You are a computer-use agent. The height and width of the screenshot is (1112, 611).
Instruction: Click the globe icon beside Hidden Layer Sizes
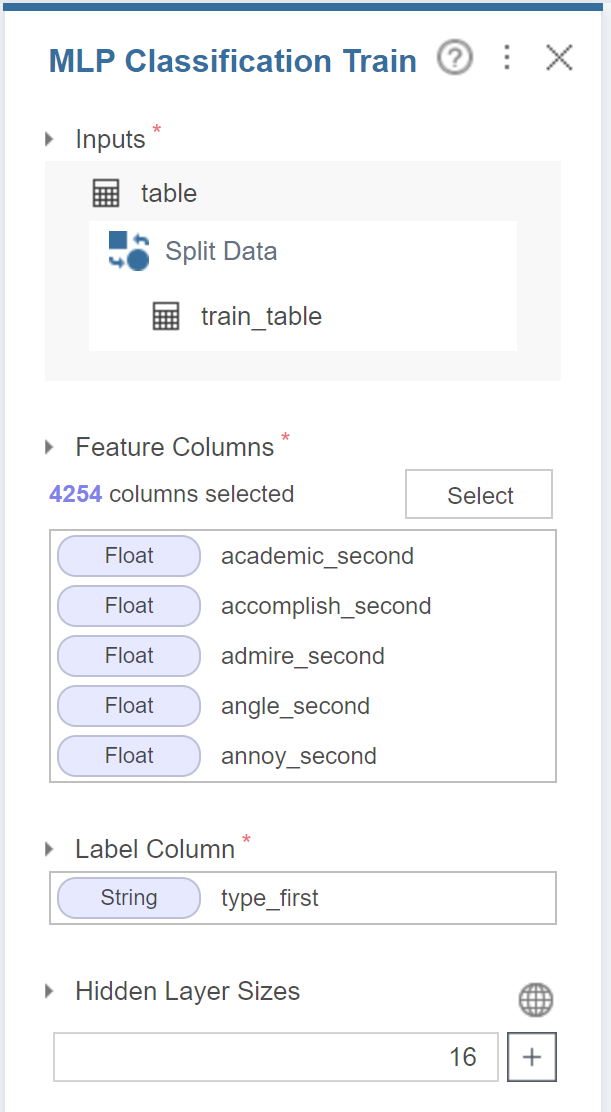pyautogui.click(x=536, y=999)
